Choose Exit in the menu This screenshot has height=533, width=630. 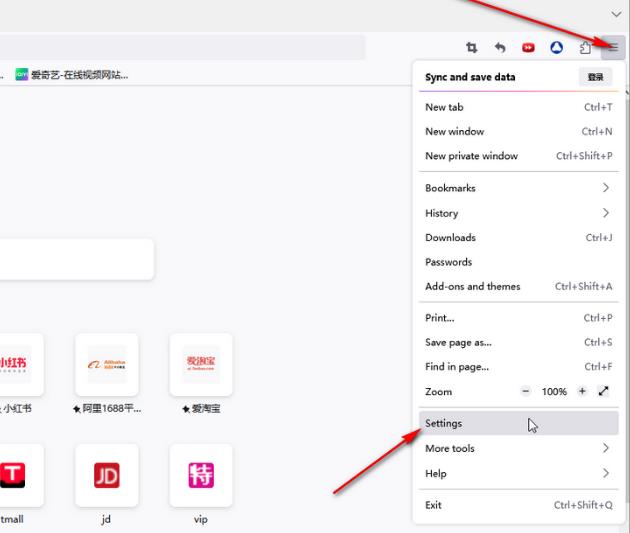pyautogui.click(x=519, y=505)
